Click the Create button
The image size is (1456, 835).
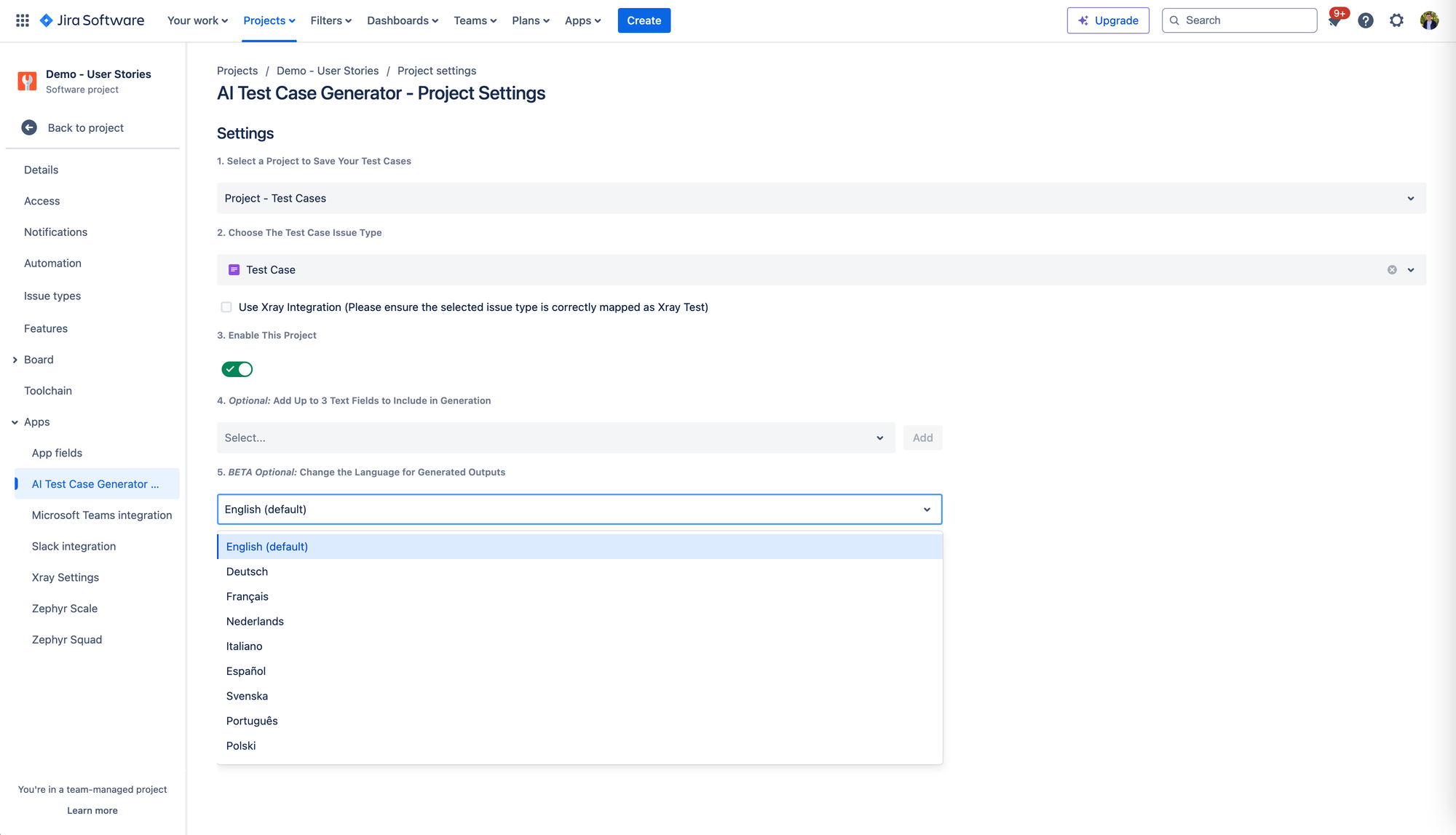644,20
